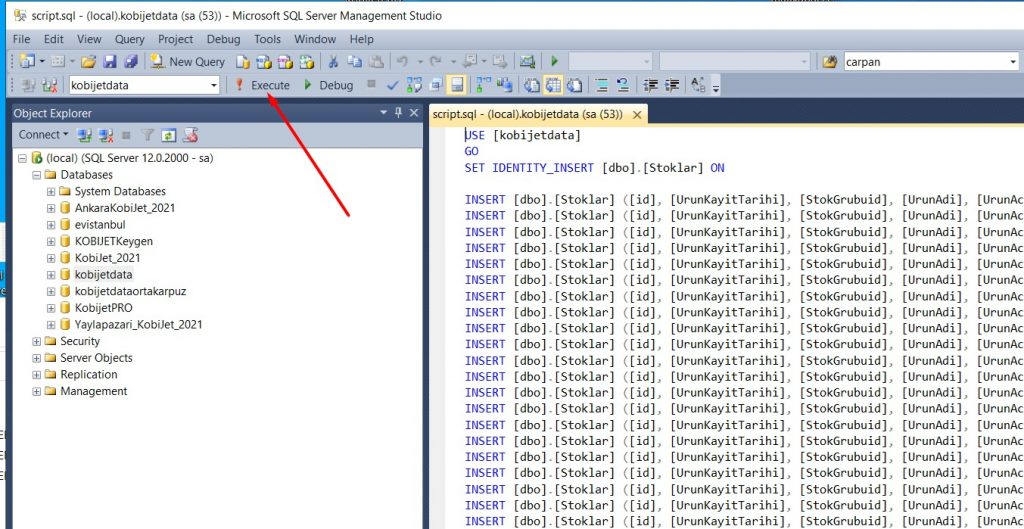The height and width of the screenshot is (529, 1024).
Task: Click the Database Engine Query icon
Action: coord(243,61)
